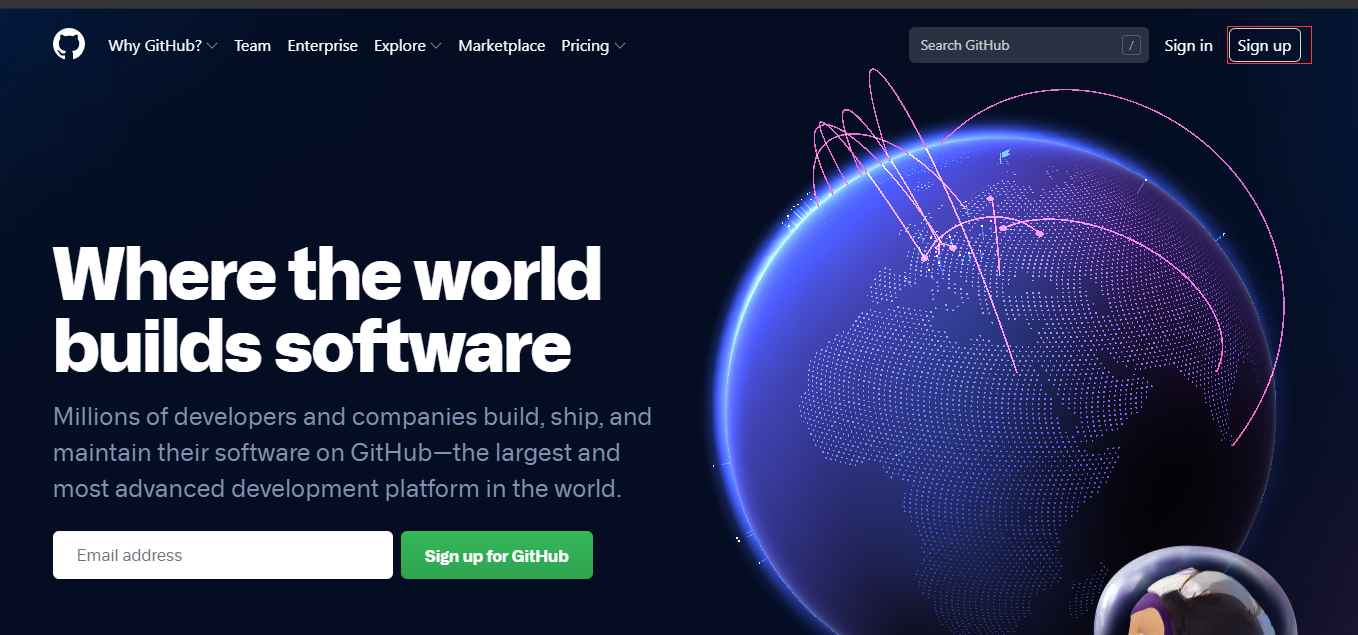Open the Marketplace link

tap(501, 46)
